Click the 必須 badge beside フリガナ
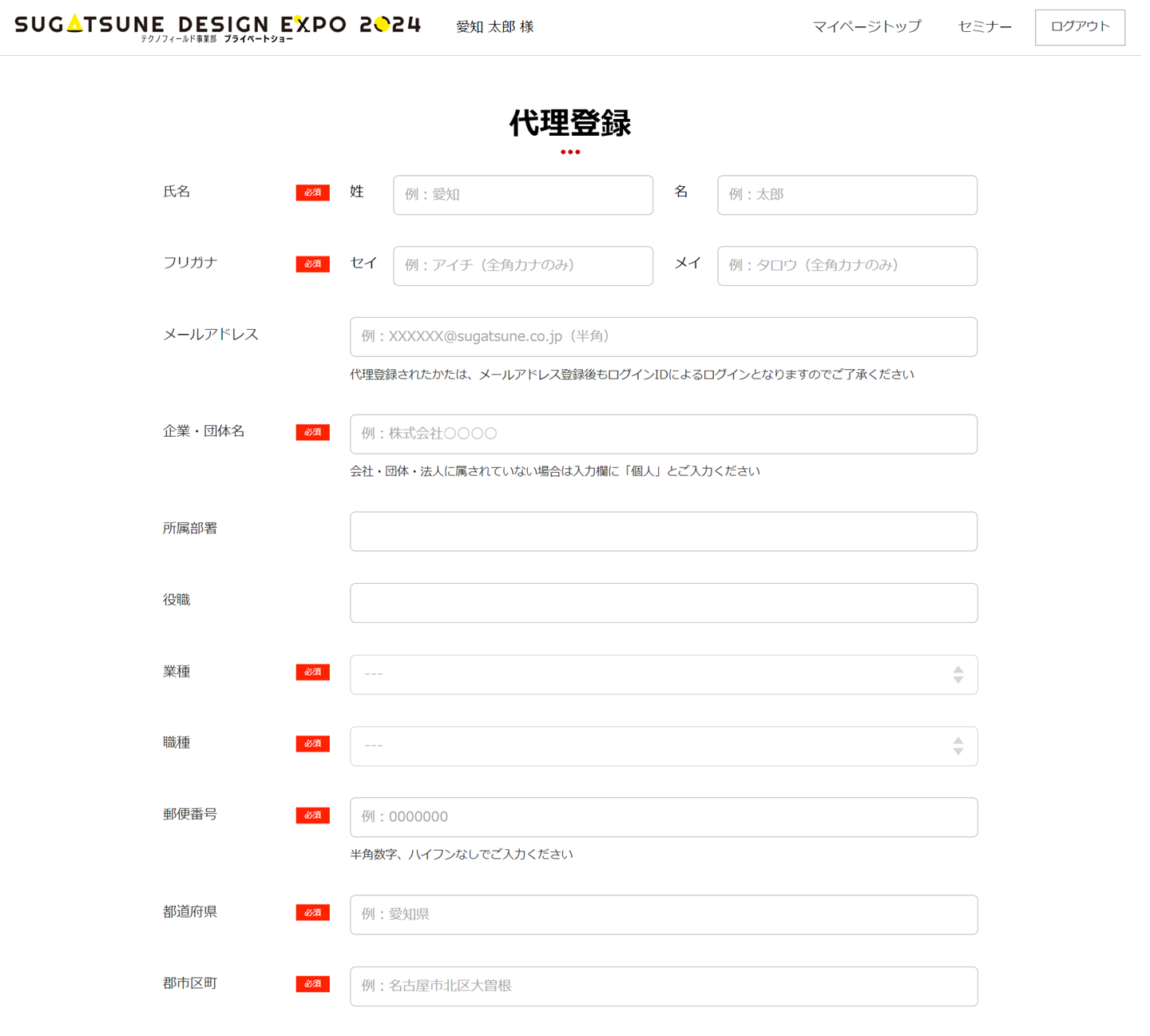The height and width of the screenshot is (1036, 1150). 313,264
